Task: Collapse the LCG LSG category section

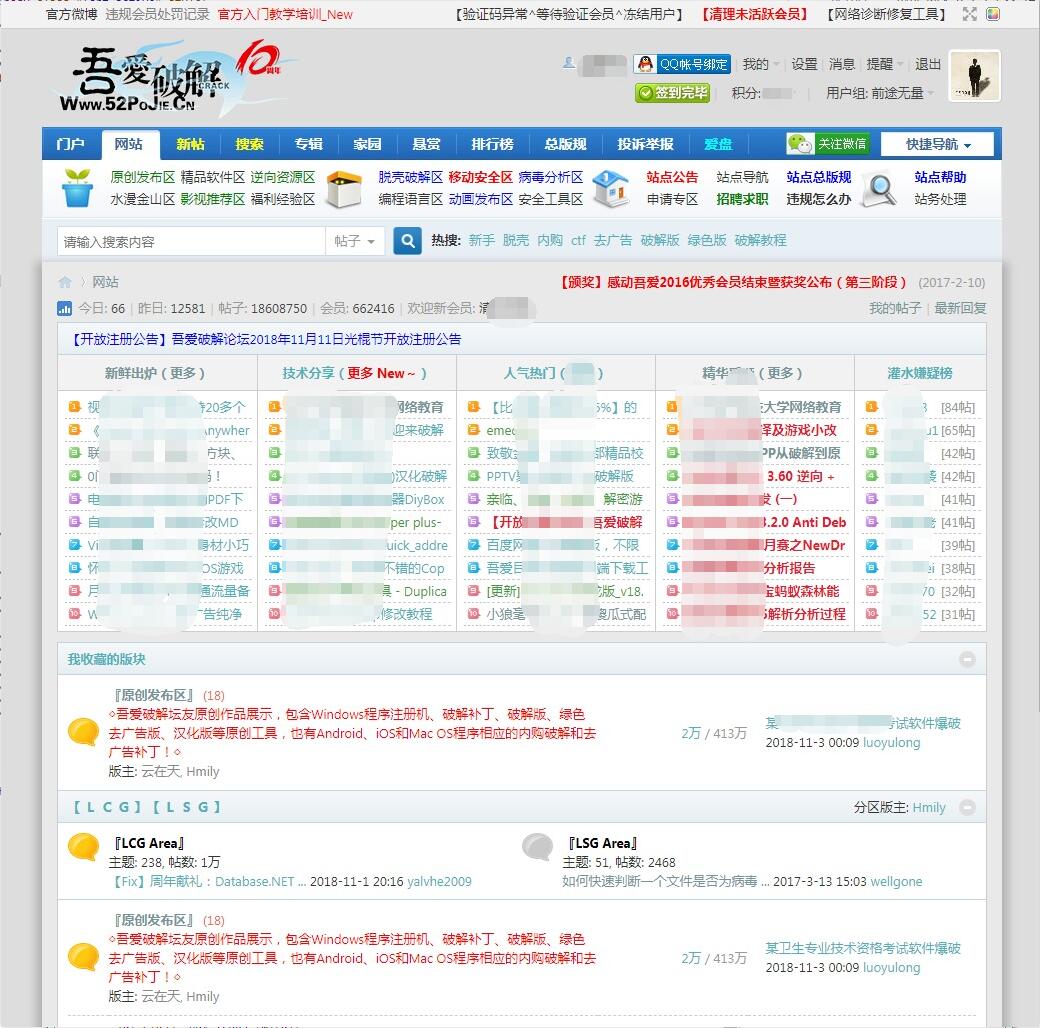Action: [968, 807]
